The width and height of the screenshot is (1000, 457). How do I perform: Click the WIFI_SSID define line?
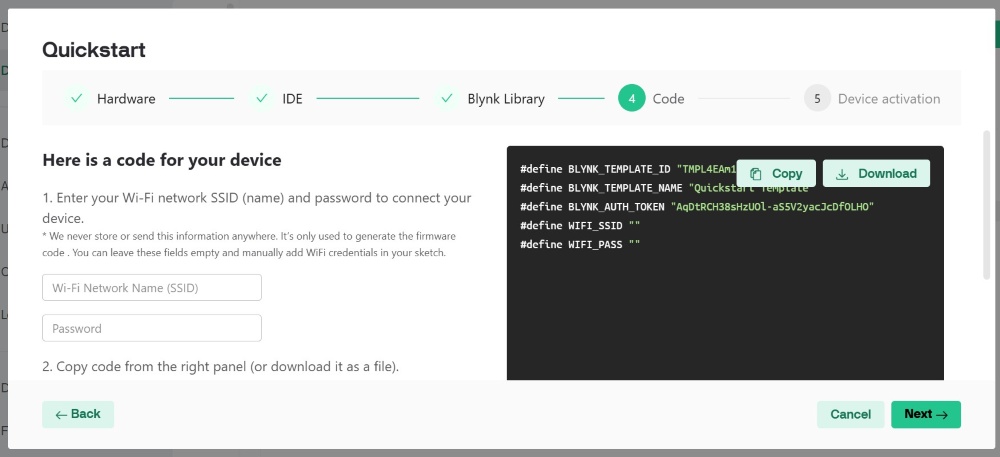coord(580,226)
